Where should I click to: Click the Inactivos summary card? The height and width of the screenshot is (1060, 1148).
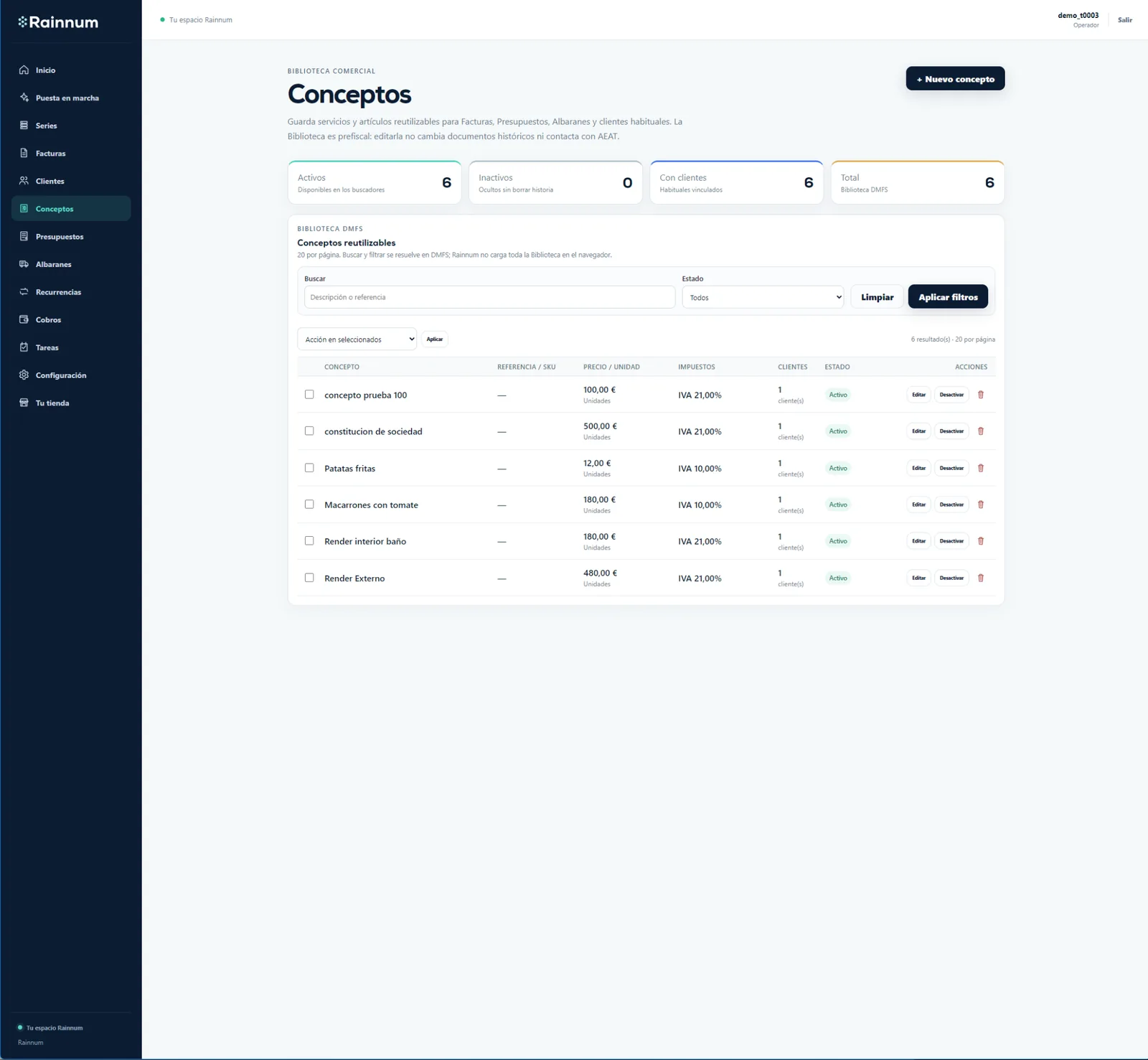555,182
